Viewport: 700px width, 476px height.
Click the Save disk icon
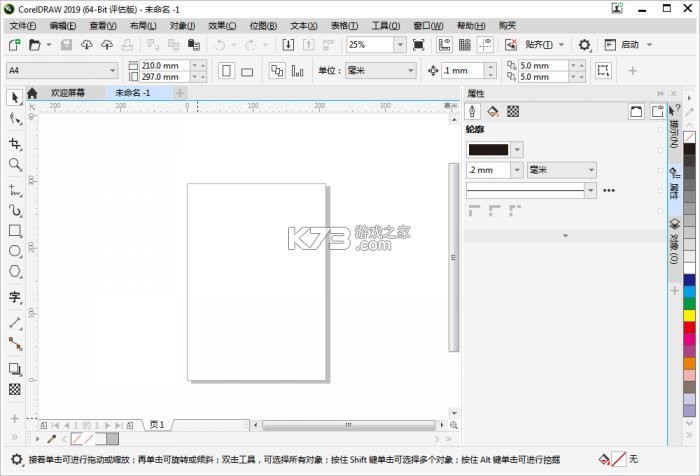67,45
